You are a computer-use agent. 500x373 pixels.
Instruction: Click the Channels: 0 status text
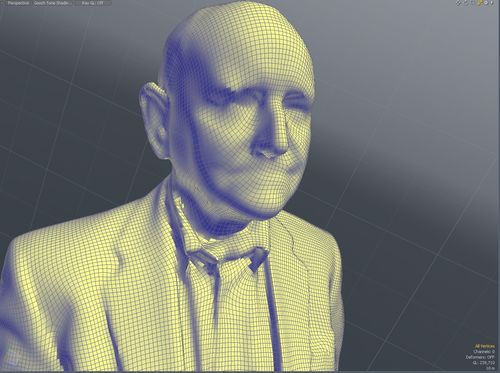tap(484, 351)
